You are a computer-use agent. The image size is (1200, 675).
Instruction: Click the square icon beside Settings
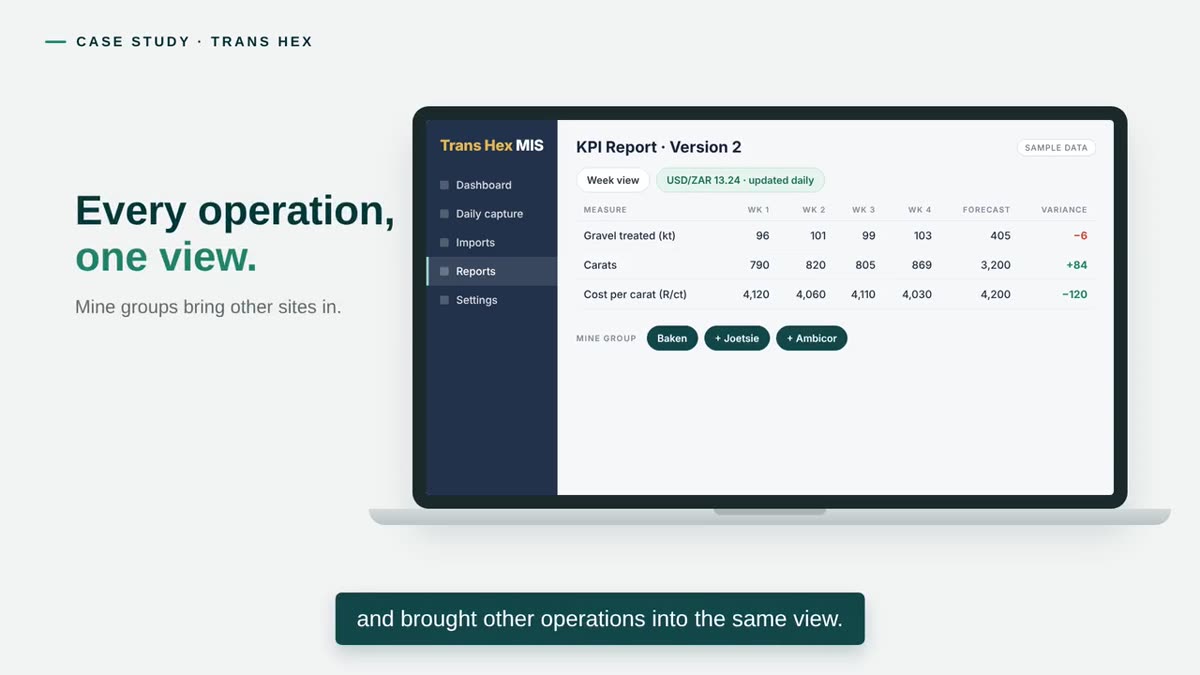445,300
